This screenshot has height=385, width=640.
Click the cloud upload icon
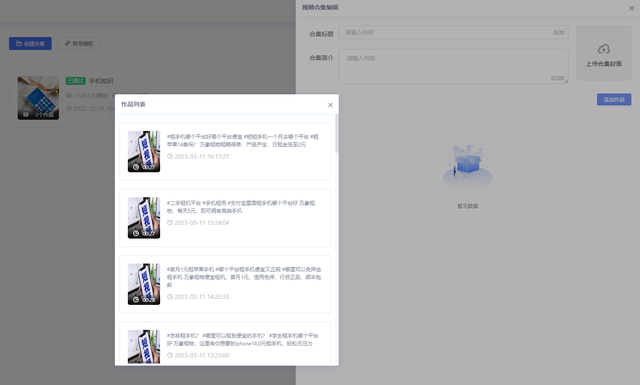[x=604, y=49]
